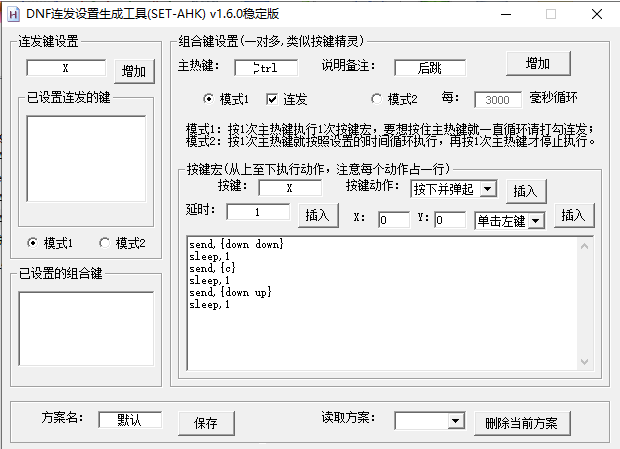The width and height of the screenshot is (620, 449).
Task: Click the macro text area scroll up arrow
Action: [x=585, y=246]
